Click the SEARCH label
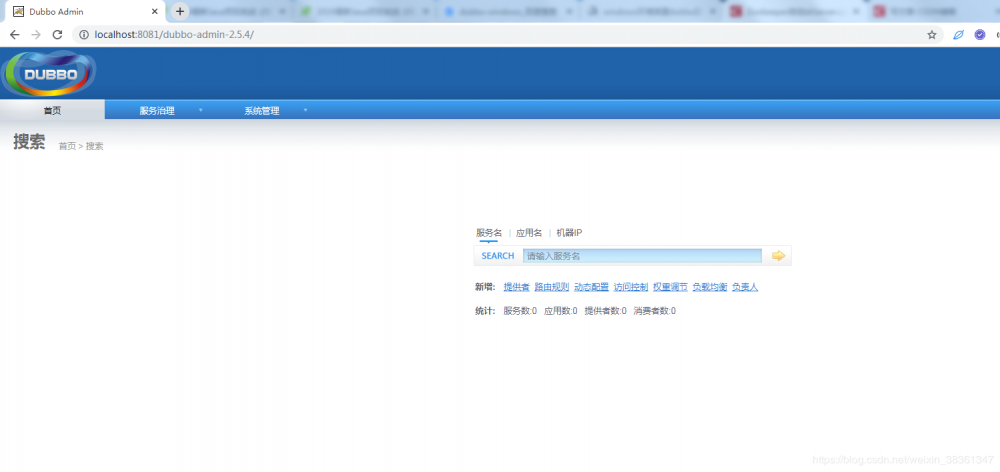 tap(497, 256)
